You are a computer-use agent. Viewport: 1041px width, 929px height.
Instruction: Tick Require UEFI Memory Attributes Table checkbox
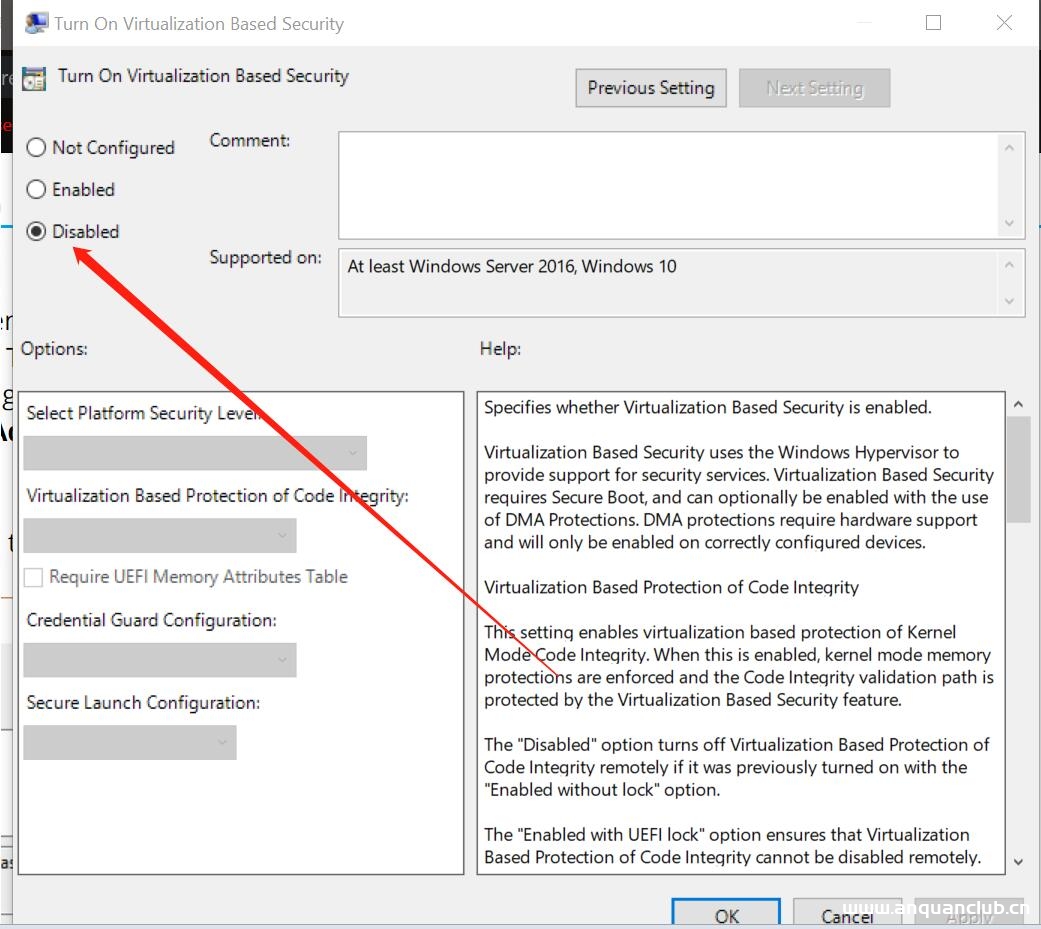coord(34,577)
